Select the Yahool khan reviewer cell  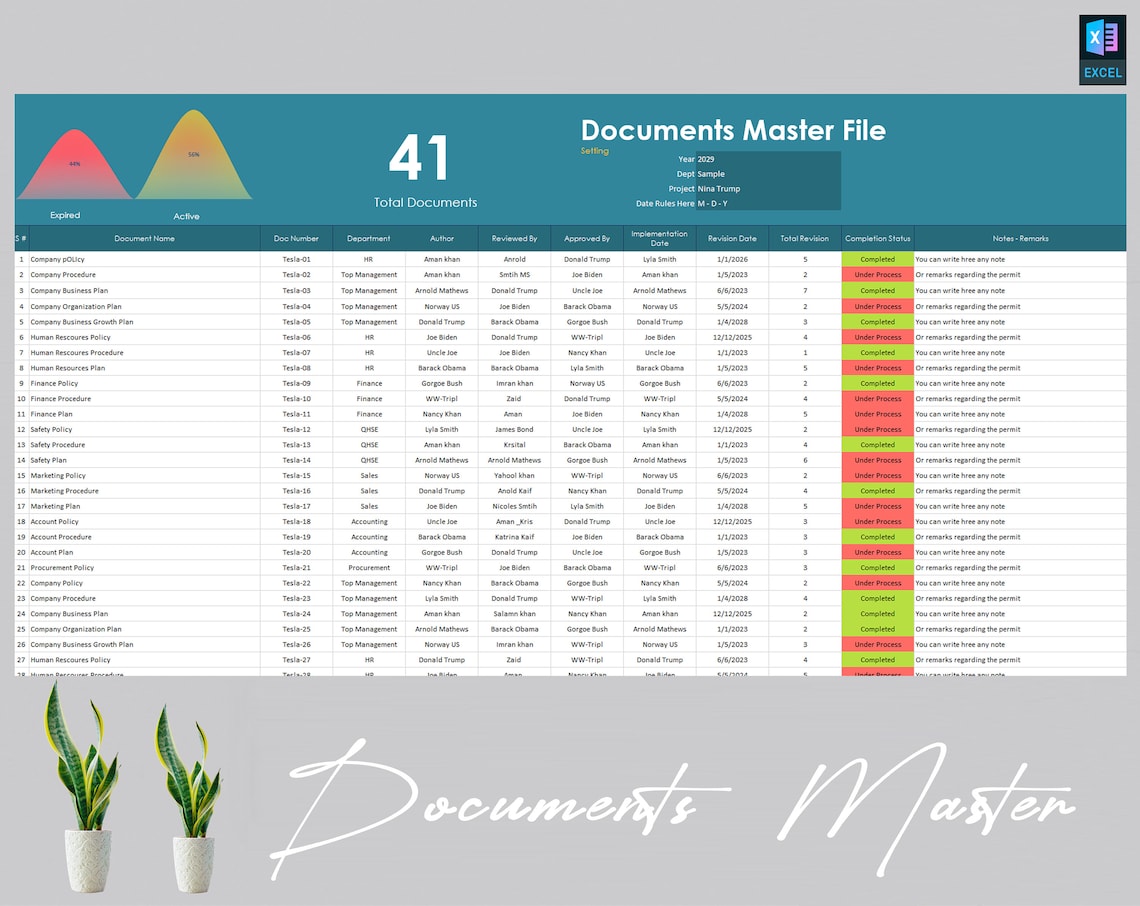514,476
